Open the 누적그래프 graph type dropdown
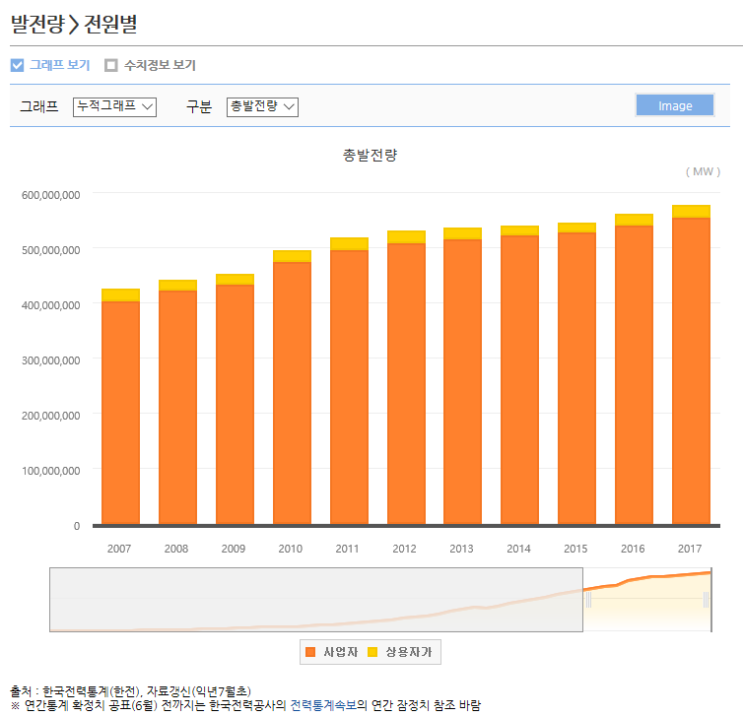This screenshot has height=717, width=743. 115,107
